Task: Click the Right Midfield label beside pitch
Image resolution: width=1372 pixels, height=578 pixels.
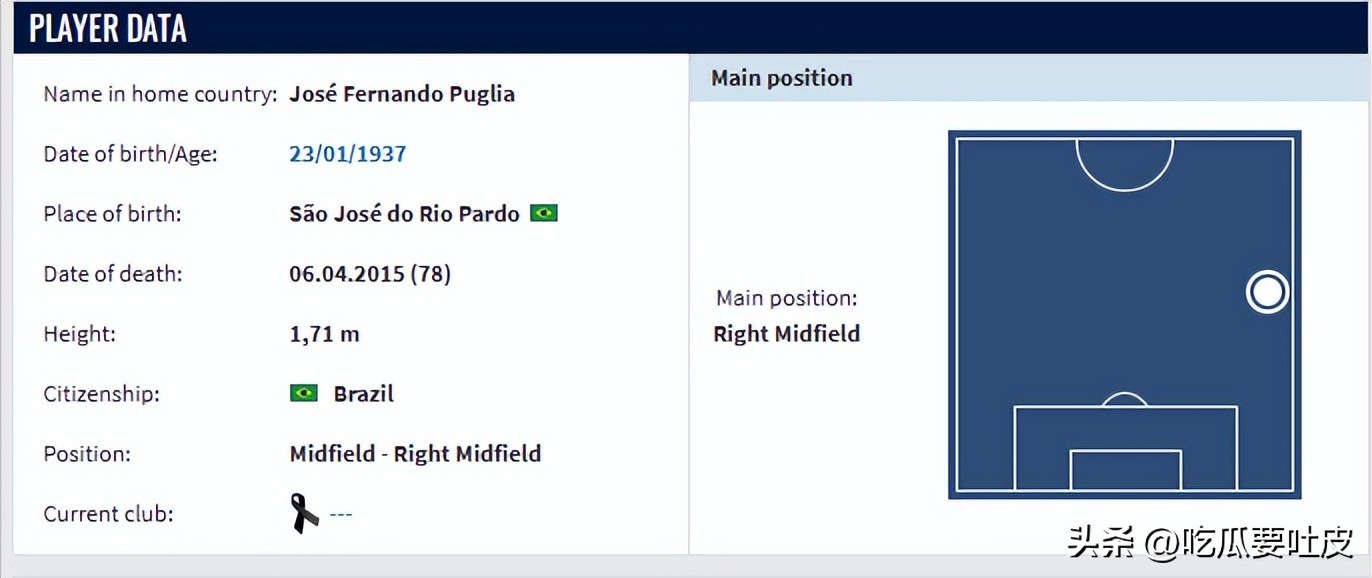Action: (x=786, y=334)
